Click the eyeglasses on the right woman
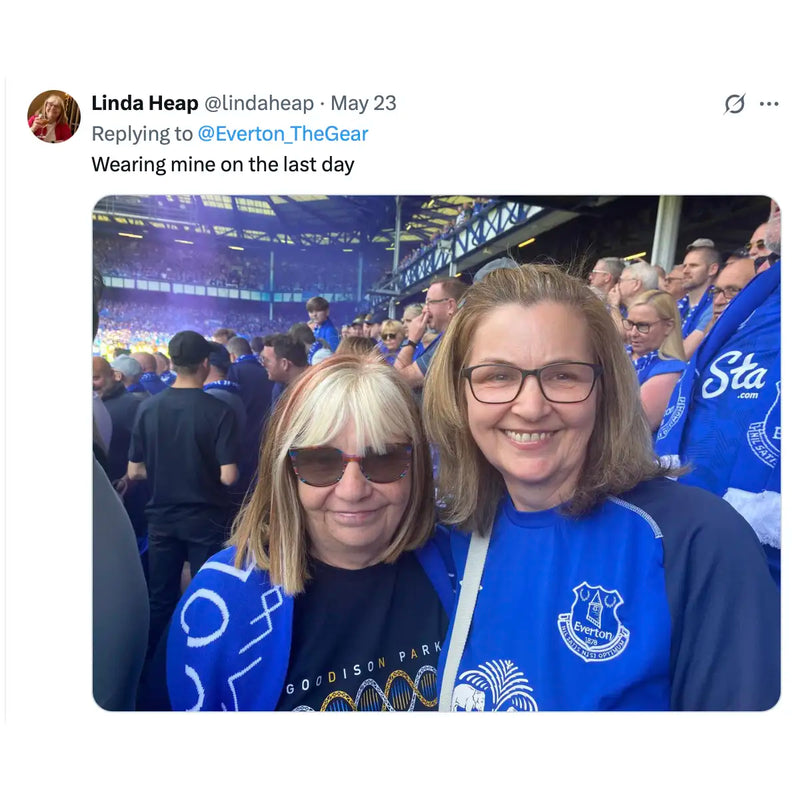This screenshot has height=800, width=800. tap(531, 383)
